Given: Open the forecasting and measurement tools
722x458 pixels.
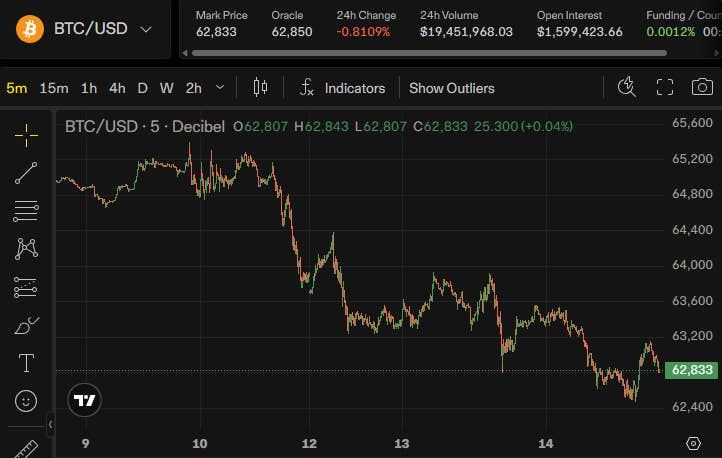Looking at the screenshot, I should pyautogui.click(x=26, y=287).
